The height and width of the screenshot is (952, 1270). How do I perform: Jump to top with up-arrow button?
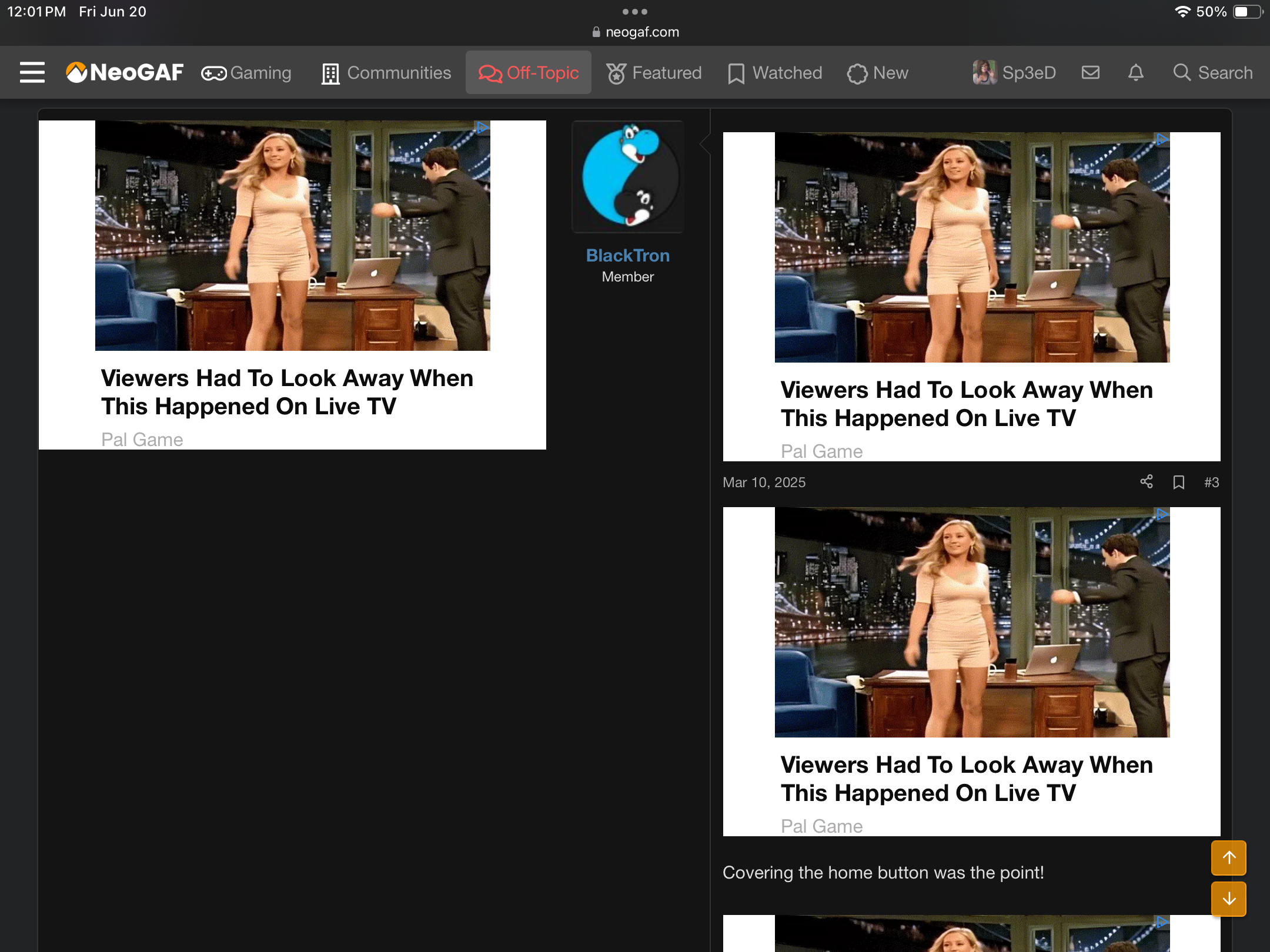(x=1228, y=857)
